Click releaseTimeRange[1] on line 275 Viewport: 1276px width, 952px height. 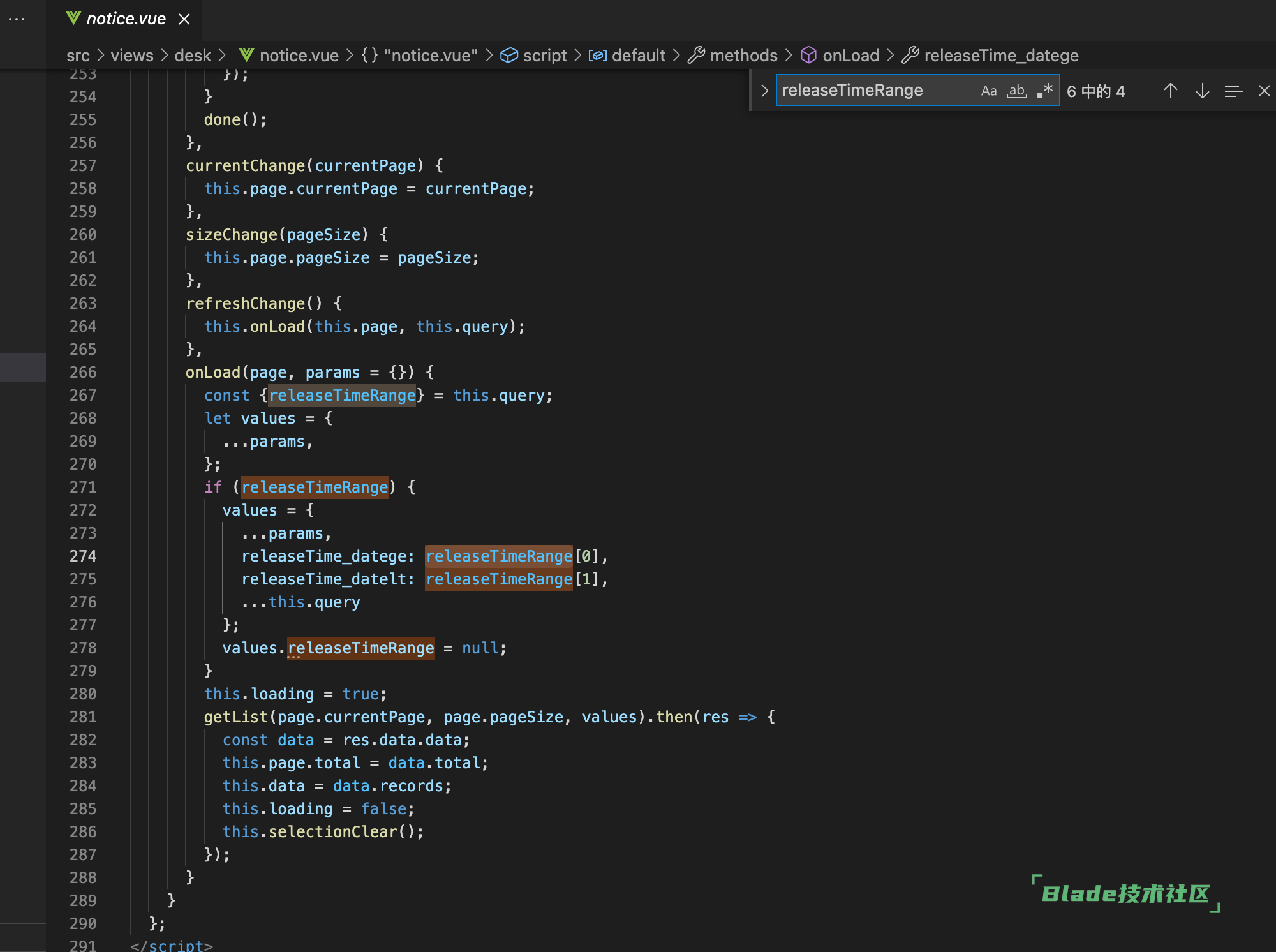[512, 579]
